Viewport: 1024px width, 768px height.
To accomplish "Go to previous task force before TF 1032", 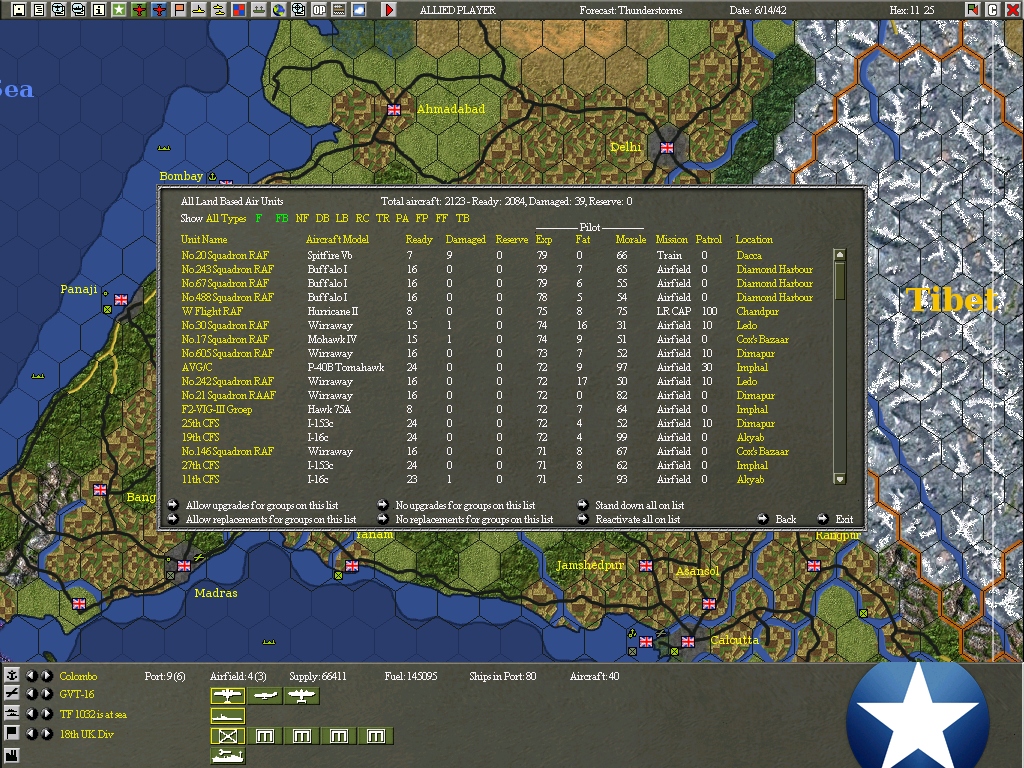I will 31,713.
